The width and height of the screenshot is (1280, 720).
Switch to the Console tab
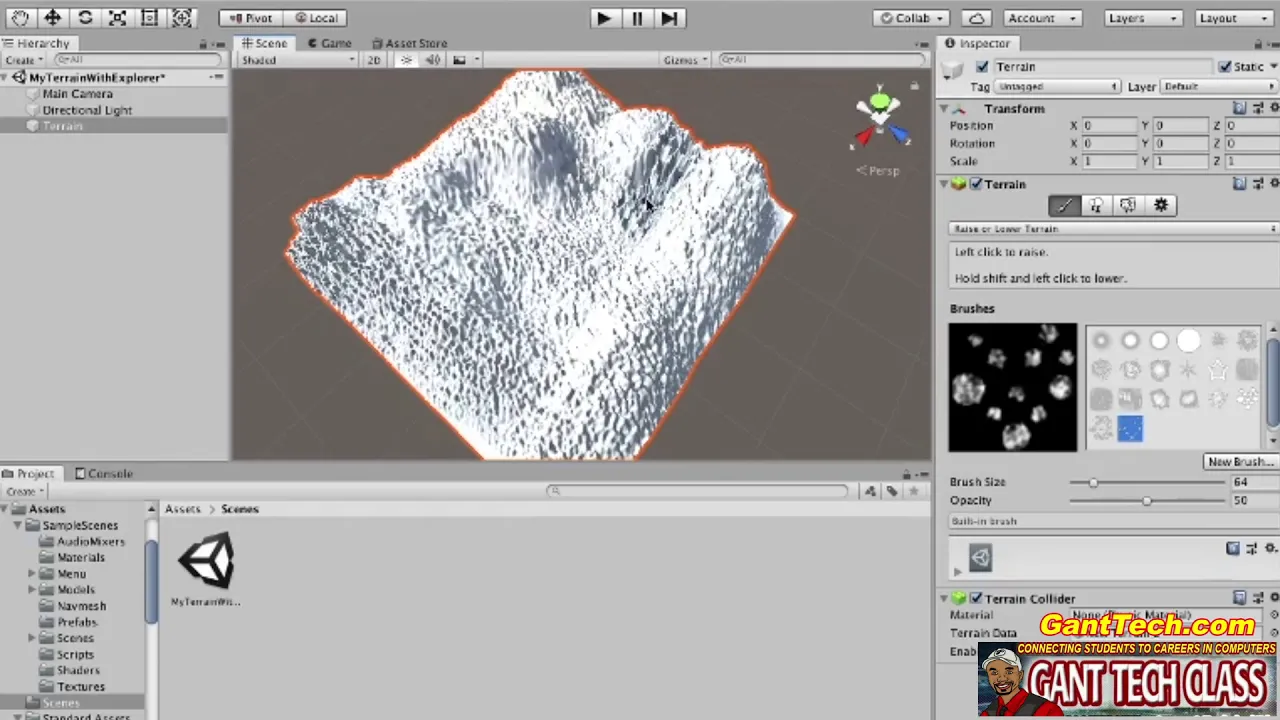pyautogui.click(x=104, y=473)
